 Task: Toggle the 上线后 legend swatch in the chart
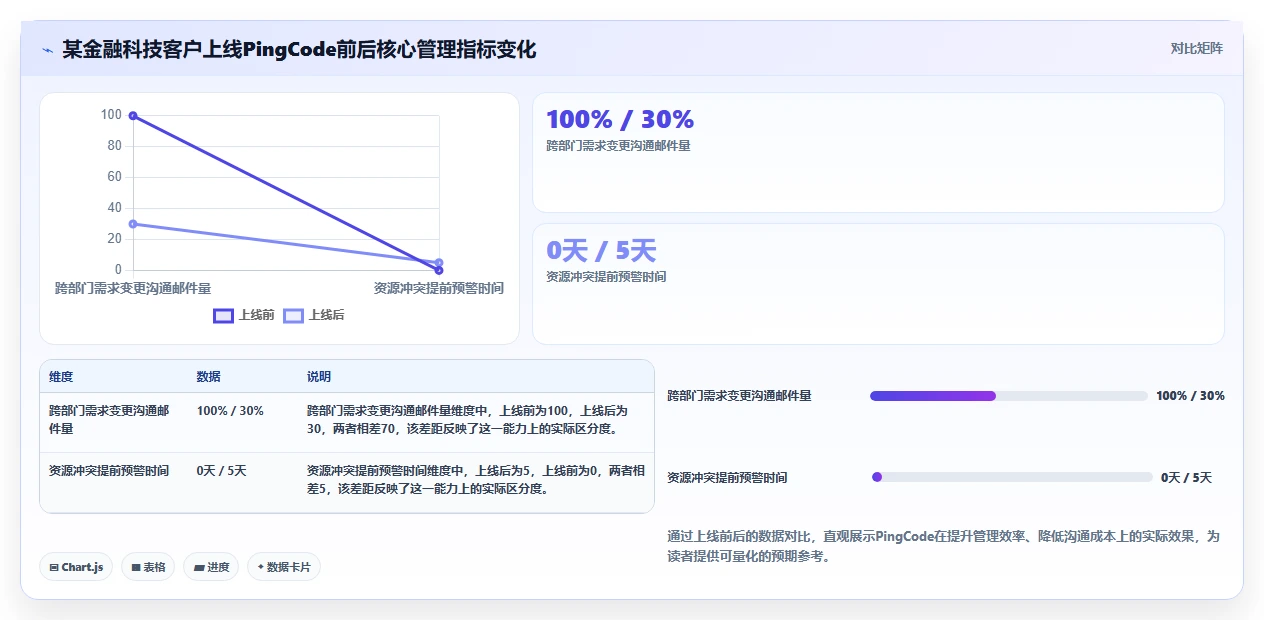pyautogui.click(x=293, y=315)
